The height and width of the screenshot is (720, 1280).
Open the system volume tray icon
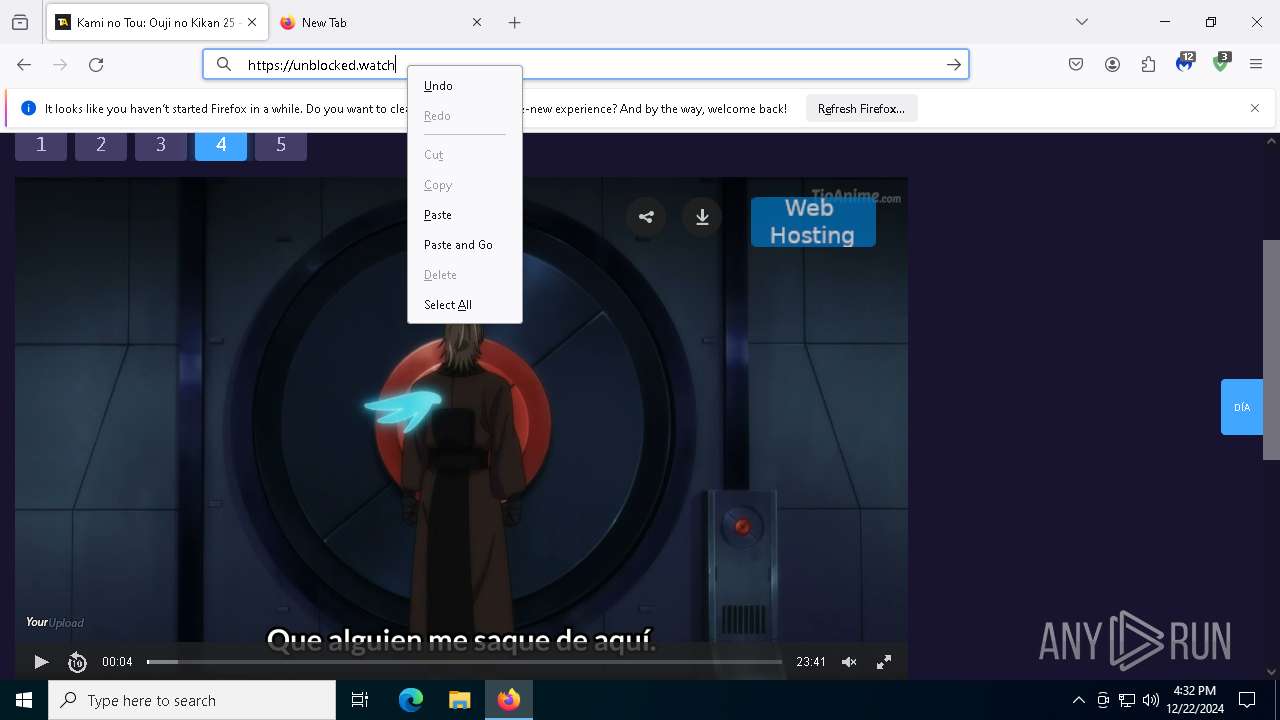pos(1151,700)
